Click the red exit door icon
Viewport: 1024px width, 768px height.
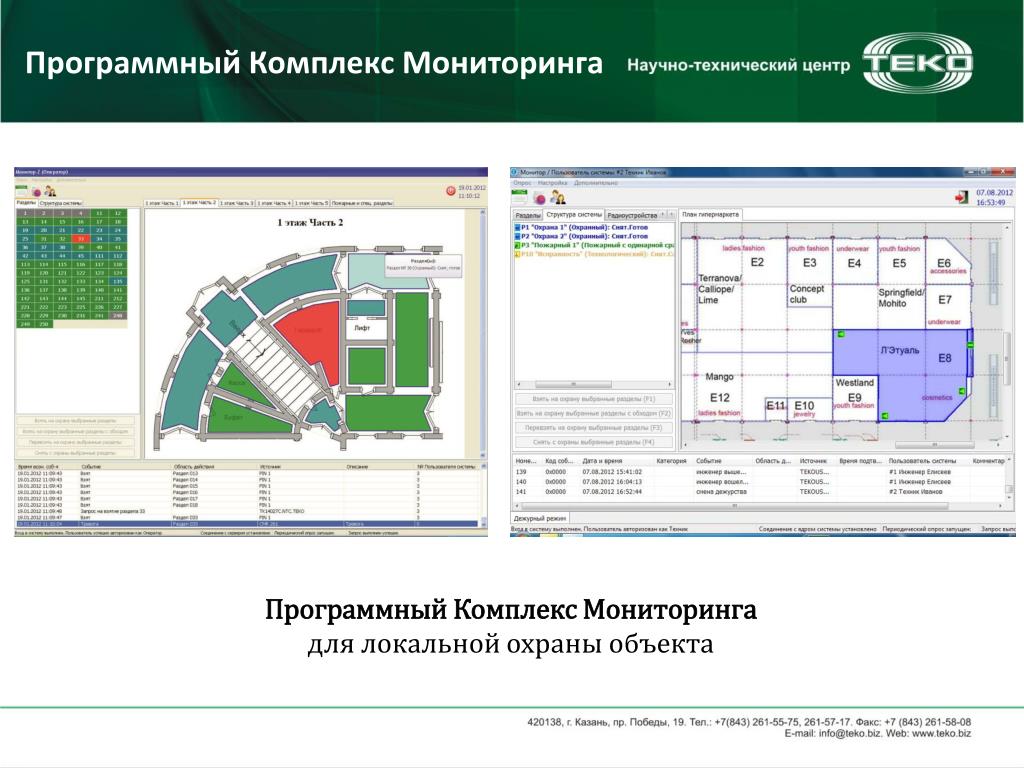pyautogui.click(x=961, y=197)
